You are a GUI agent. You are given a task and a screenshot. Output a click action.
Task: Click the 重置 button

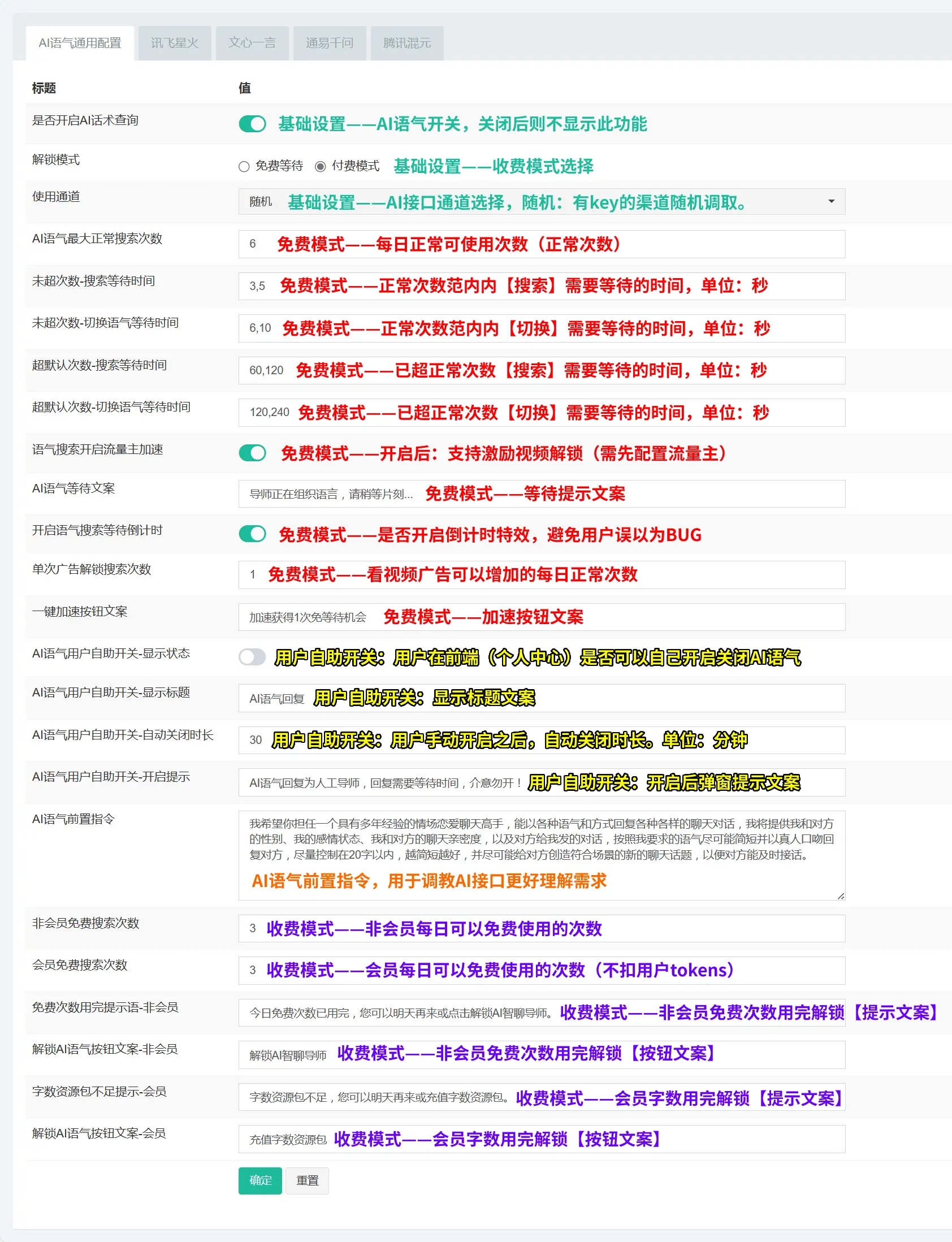307,1181
